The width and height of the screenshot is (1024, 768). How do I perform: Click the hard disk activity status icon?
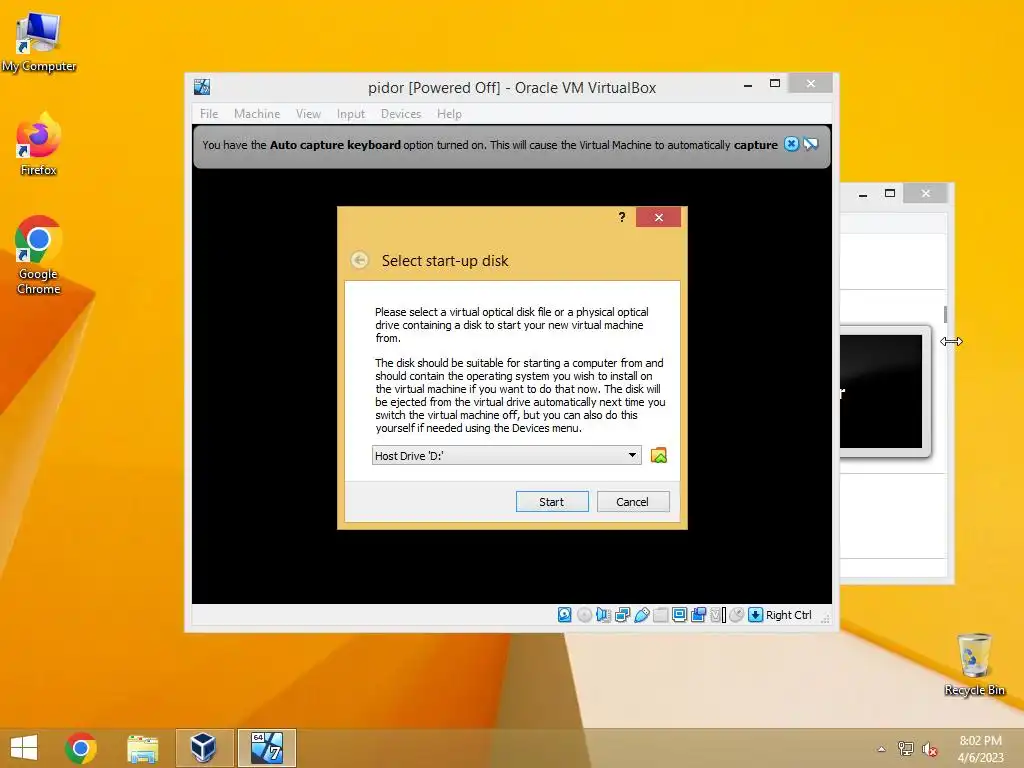(565, 615)
